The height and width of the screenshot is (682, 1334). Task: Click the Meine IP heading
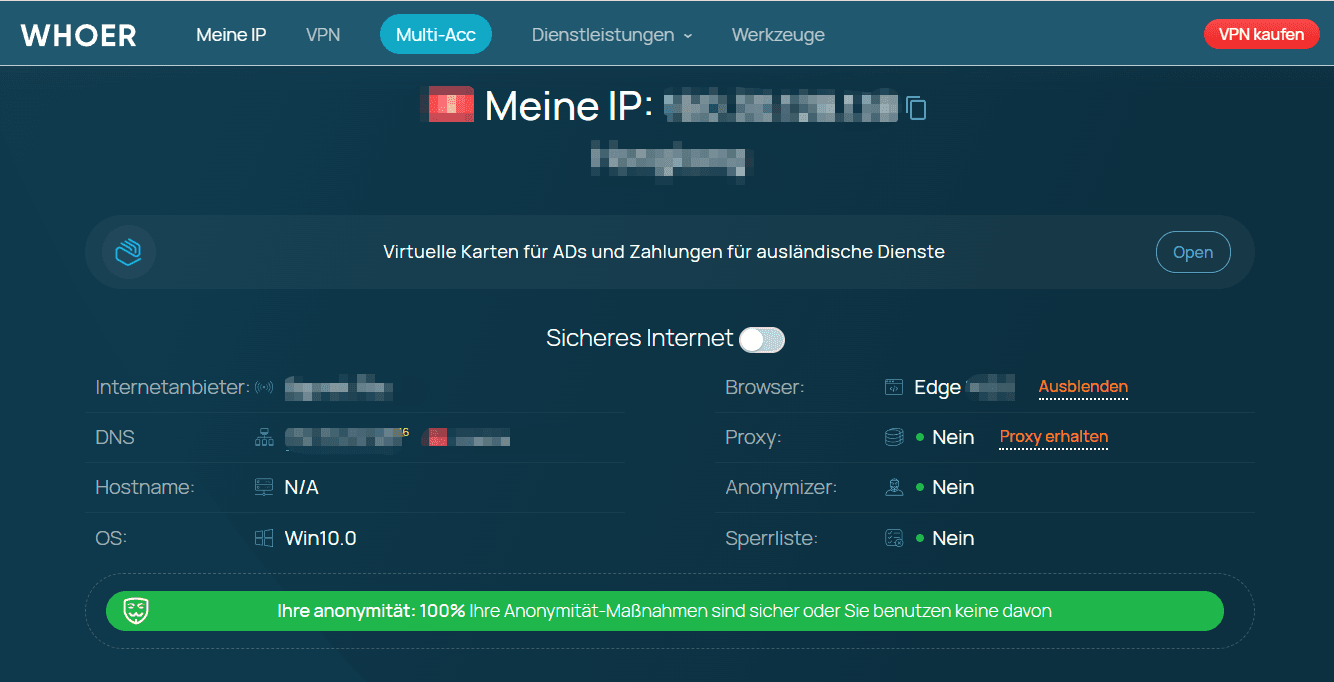568,106
